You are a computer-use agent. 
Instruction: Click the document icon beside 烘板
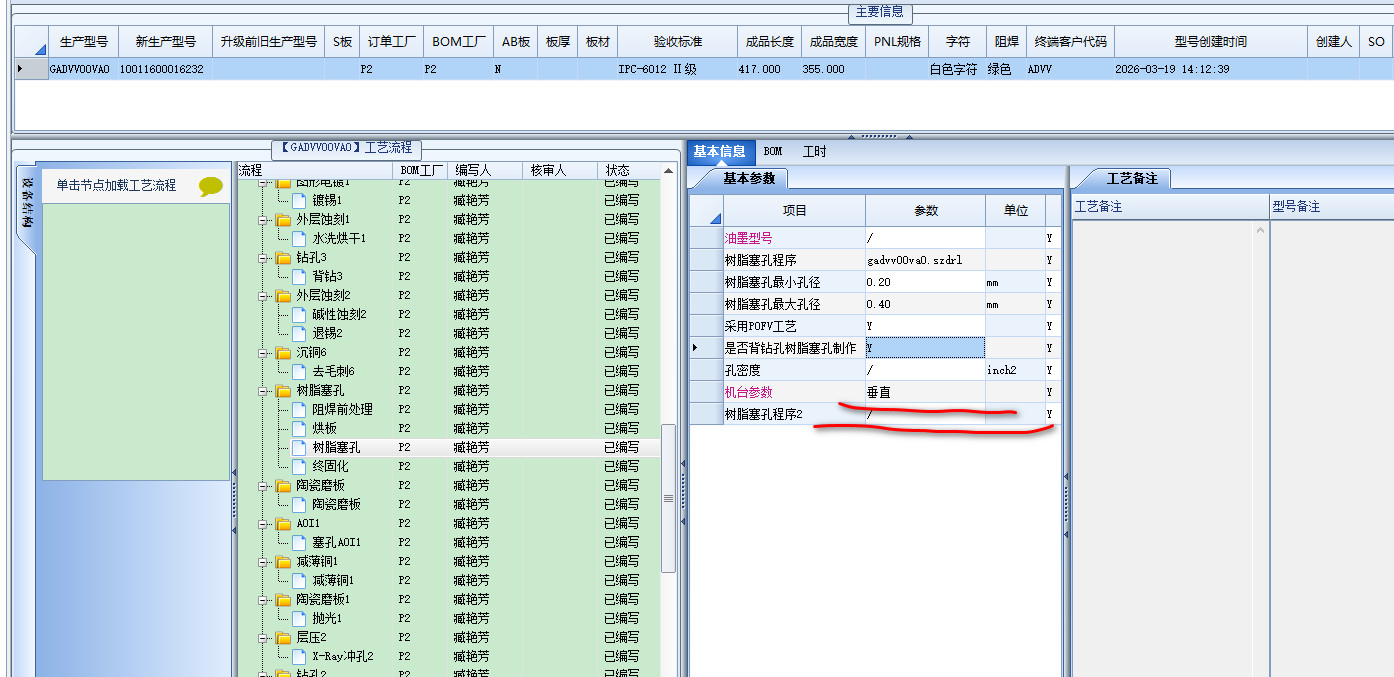299,428
